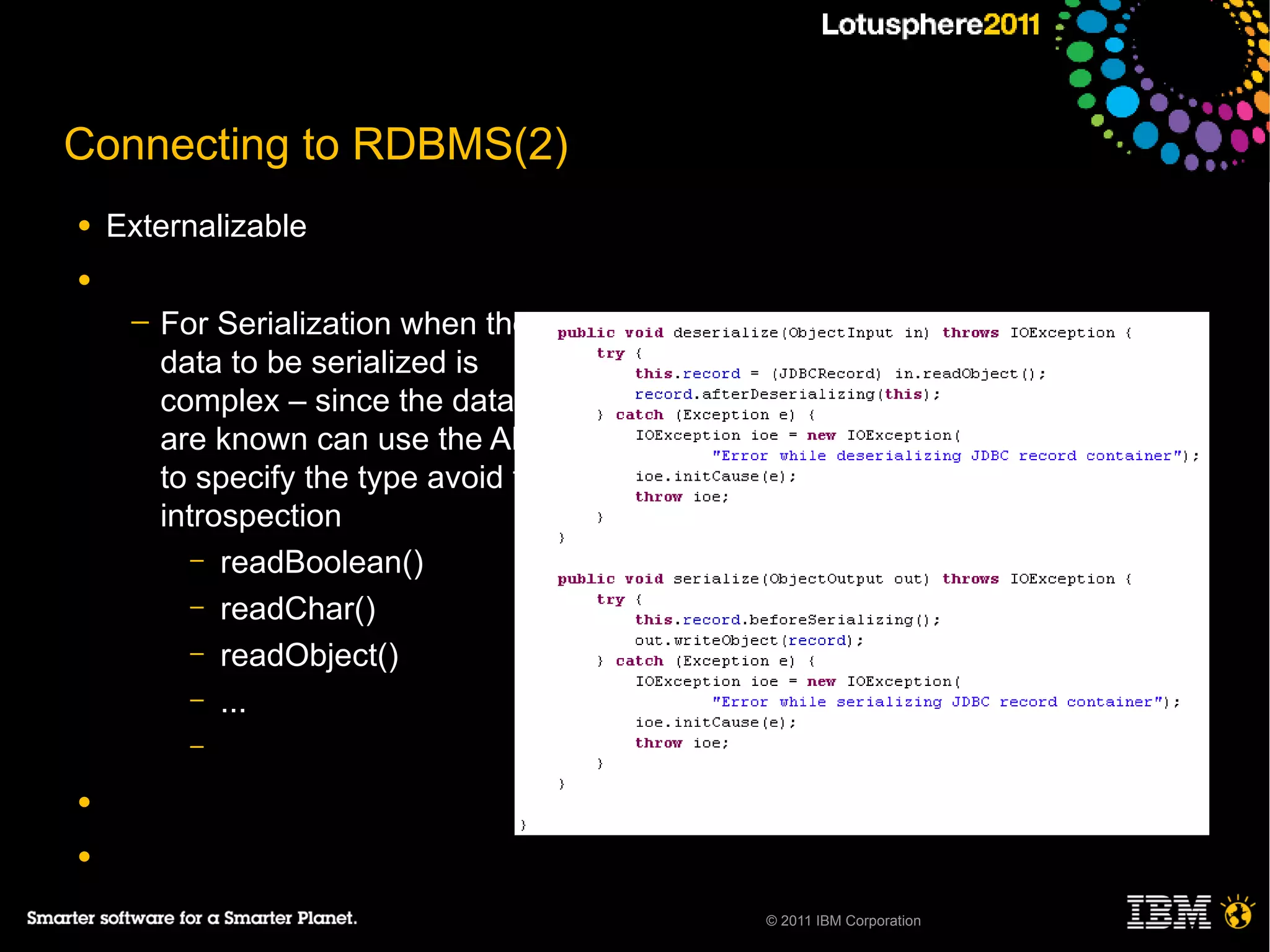Viewport: 1270px width, 952px height.
Task: Click the IBM logo
Action: [1169, 912]
